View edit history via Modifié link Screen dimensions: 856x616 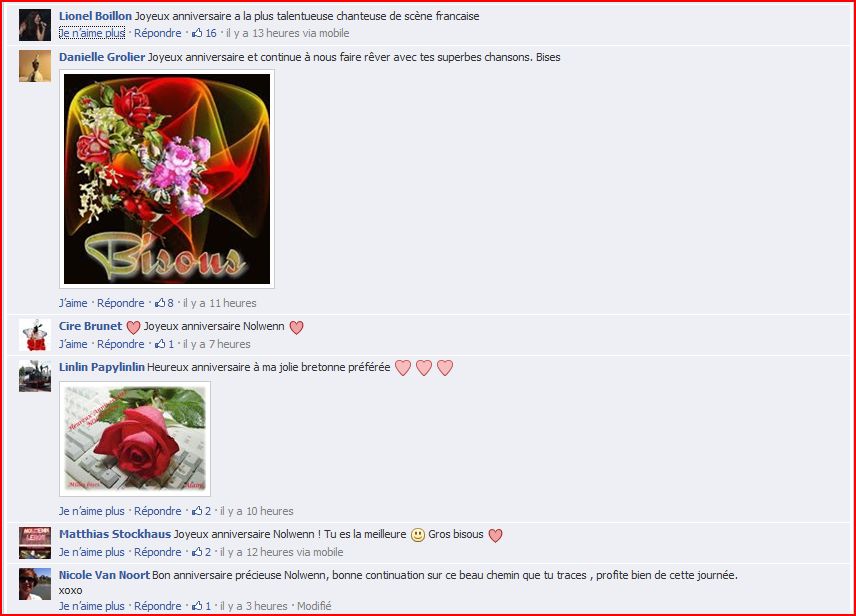point(314,606)
